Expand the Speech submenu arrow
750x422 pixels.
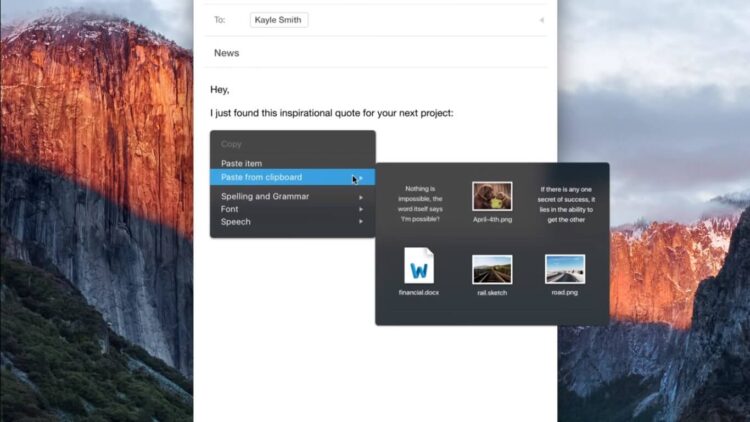tap(361, 222)
